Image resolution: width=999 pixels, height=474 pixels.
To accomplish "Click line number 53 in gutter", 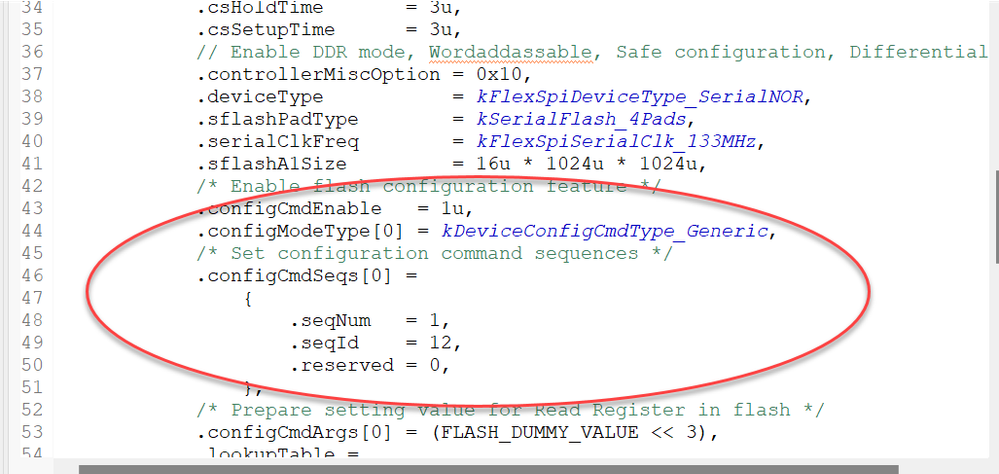I will pyautogui.click(x=32, y=432).
